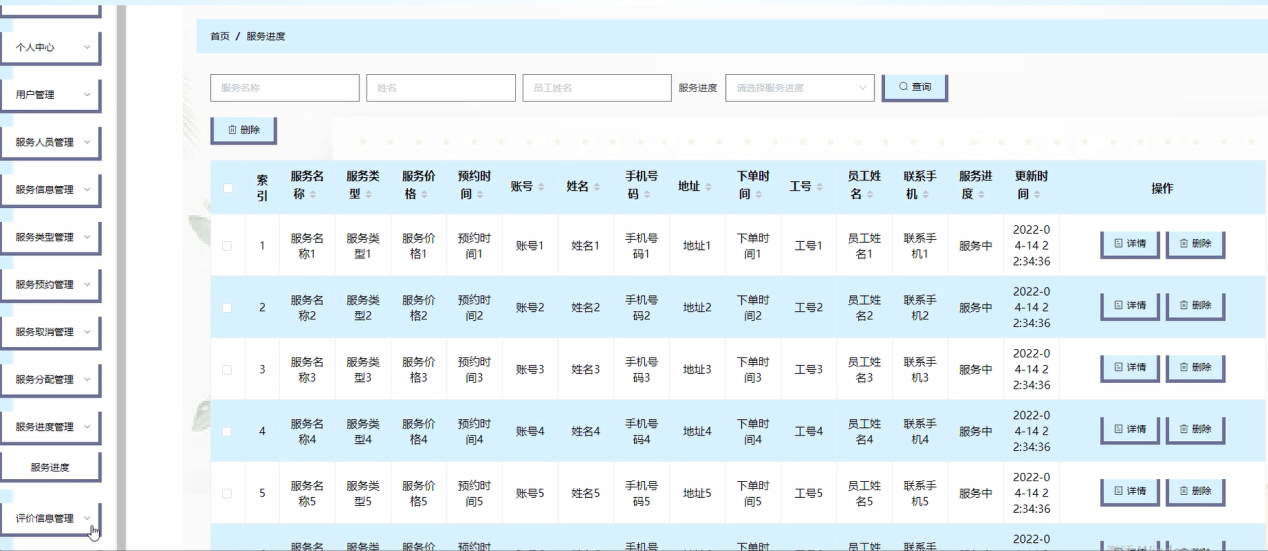This screenshot has width=1268, height=551.
Task: Expand 服务预约管理 sidebar menu
Action: pyautogui.click(x=50, y=285)
